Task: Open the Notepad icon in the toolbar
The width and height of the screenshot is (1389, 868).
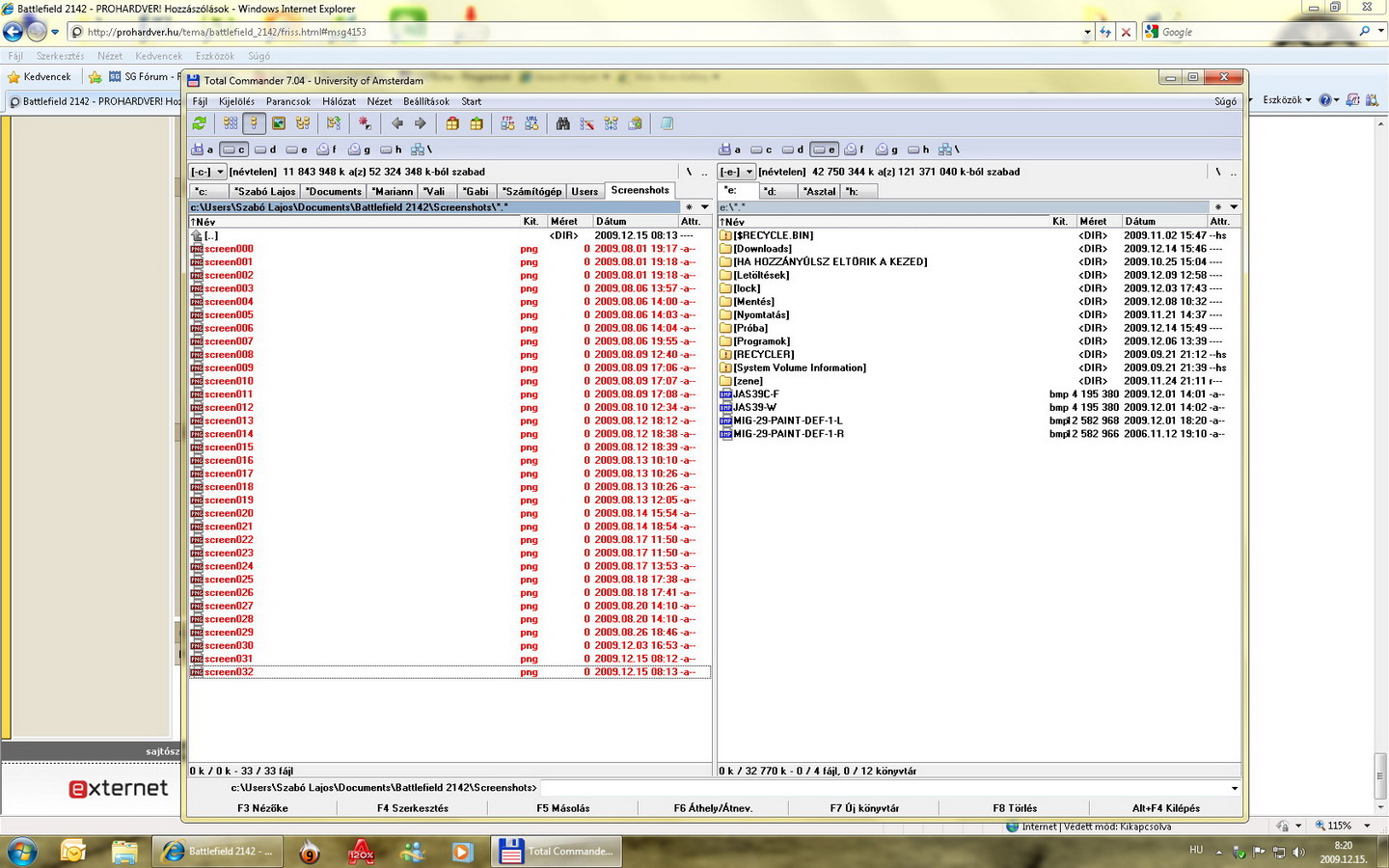Action: [x=667, y=123]
